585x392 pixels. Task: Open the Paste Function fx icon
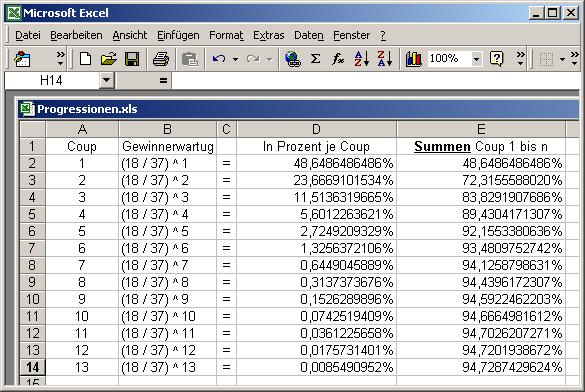tap(338, 59)
